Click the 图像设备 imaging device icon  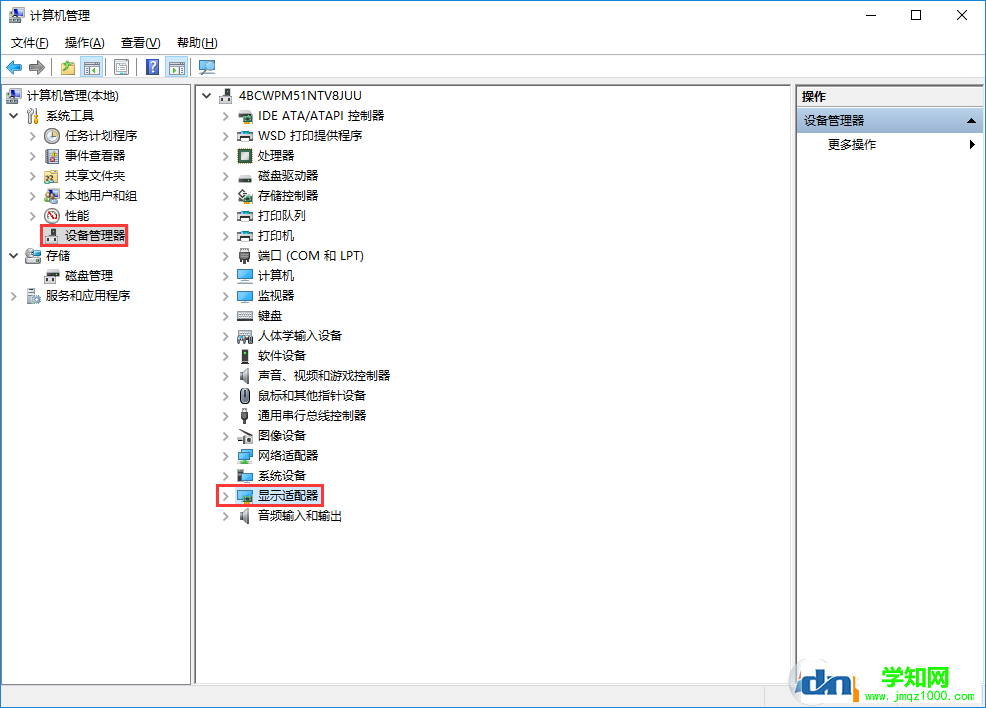click(245, 436)
